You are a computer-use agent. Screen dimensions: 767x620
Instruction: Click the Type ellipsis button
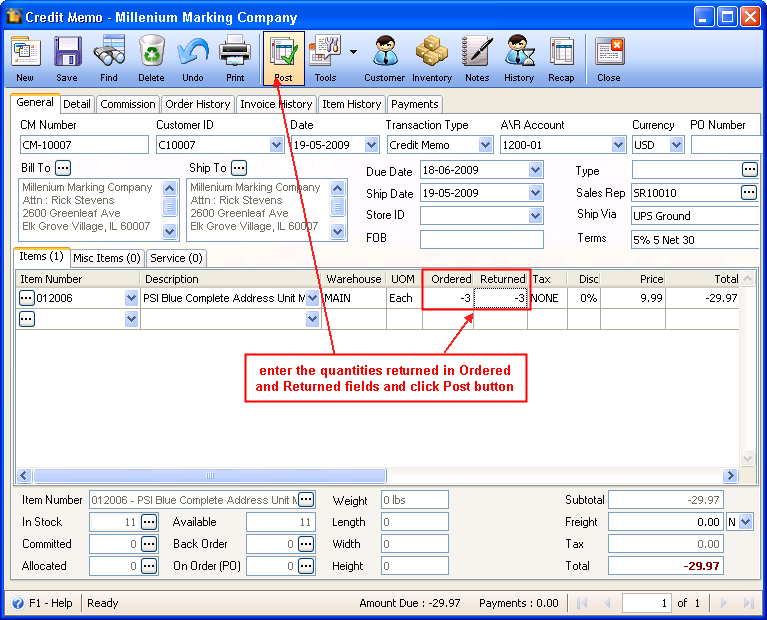pyautogui.click(x=749, y=170)
